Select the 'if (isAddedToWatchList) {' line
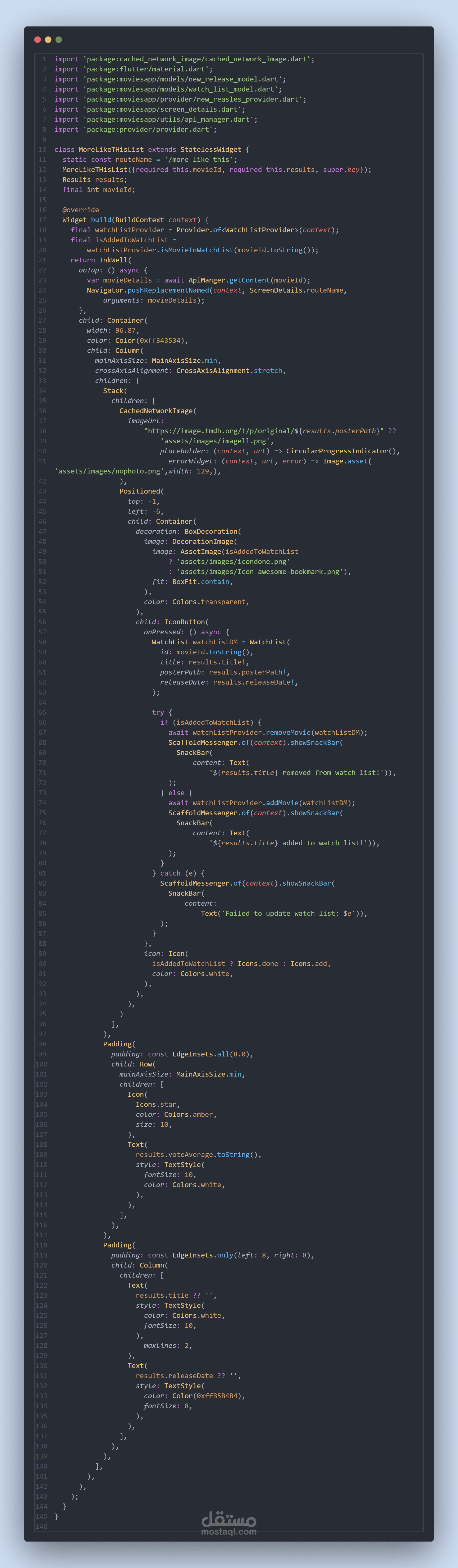The height and width of the screenshot is (1568, 458). click(210, 723)
